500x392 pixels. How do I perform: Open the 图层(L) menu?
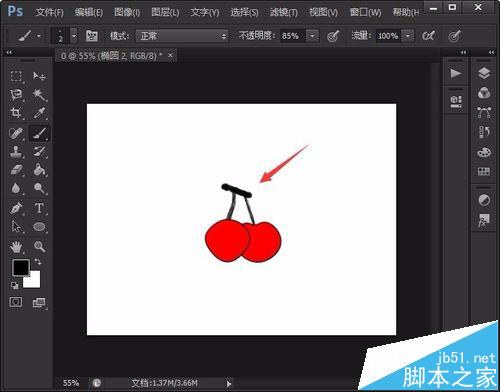tap(165, 13)
